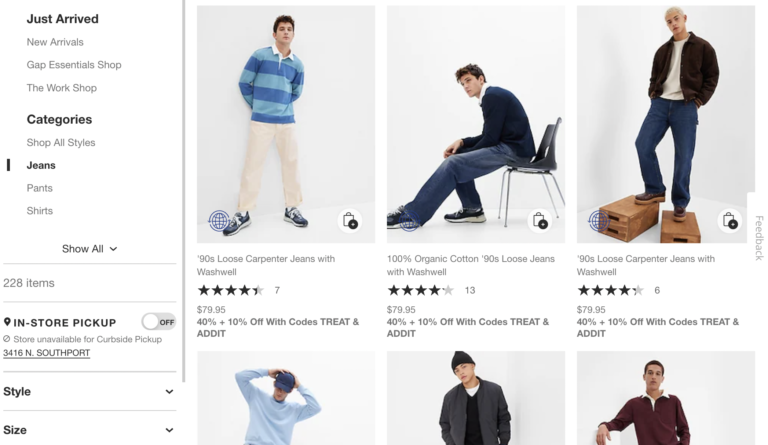The height and width of the screenshot is (445, 768).
Task: Click the 3416 N. Southport store link
Action: tap(46, 353)
